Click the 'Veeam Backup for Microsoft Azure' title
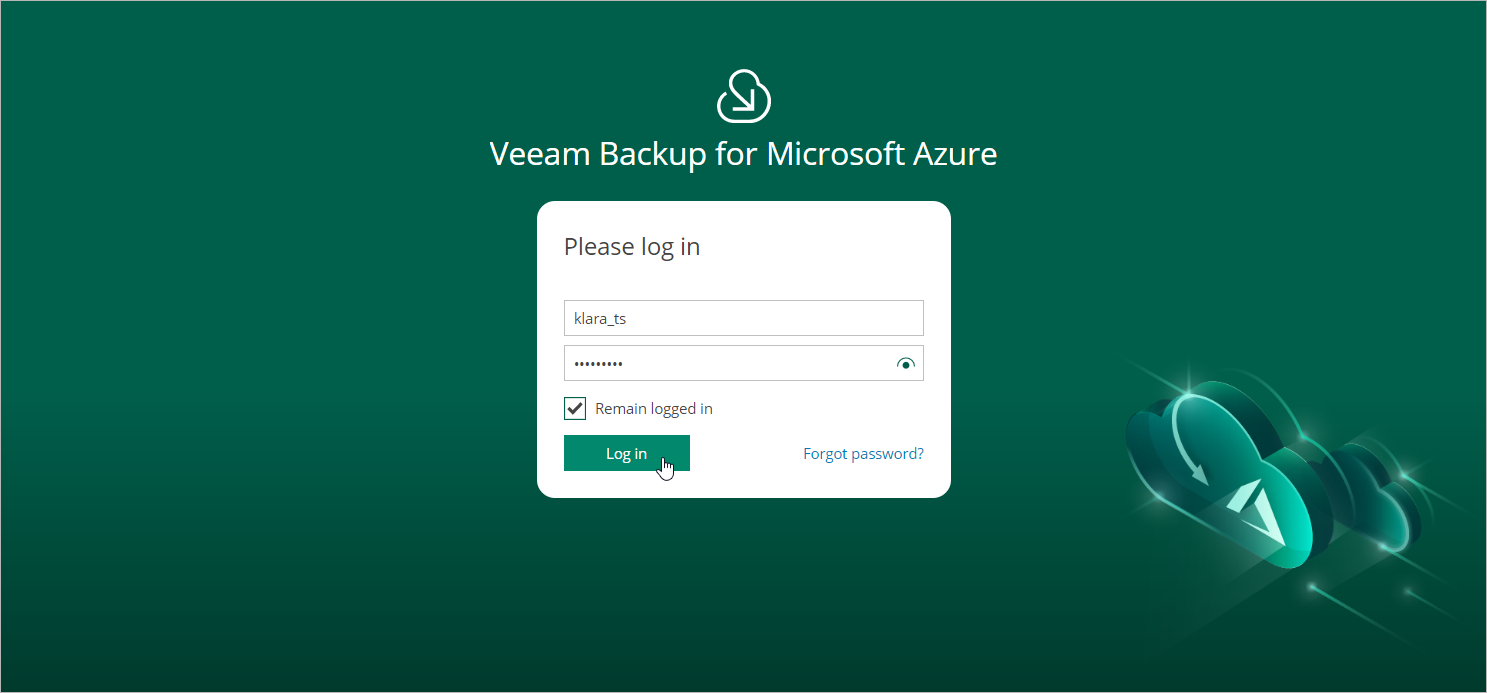This screenshot has height=693, width=1487. (743, 155)
